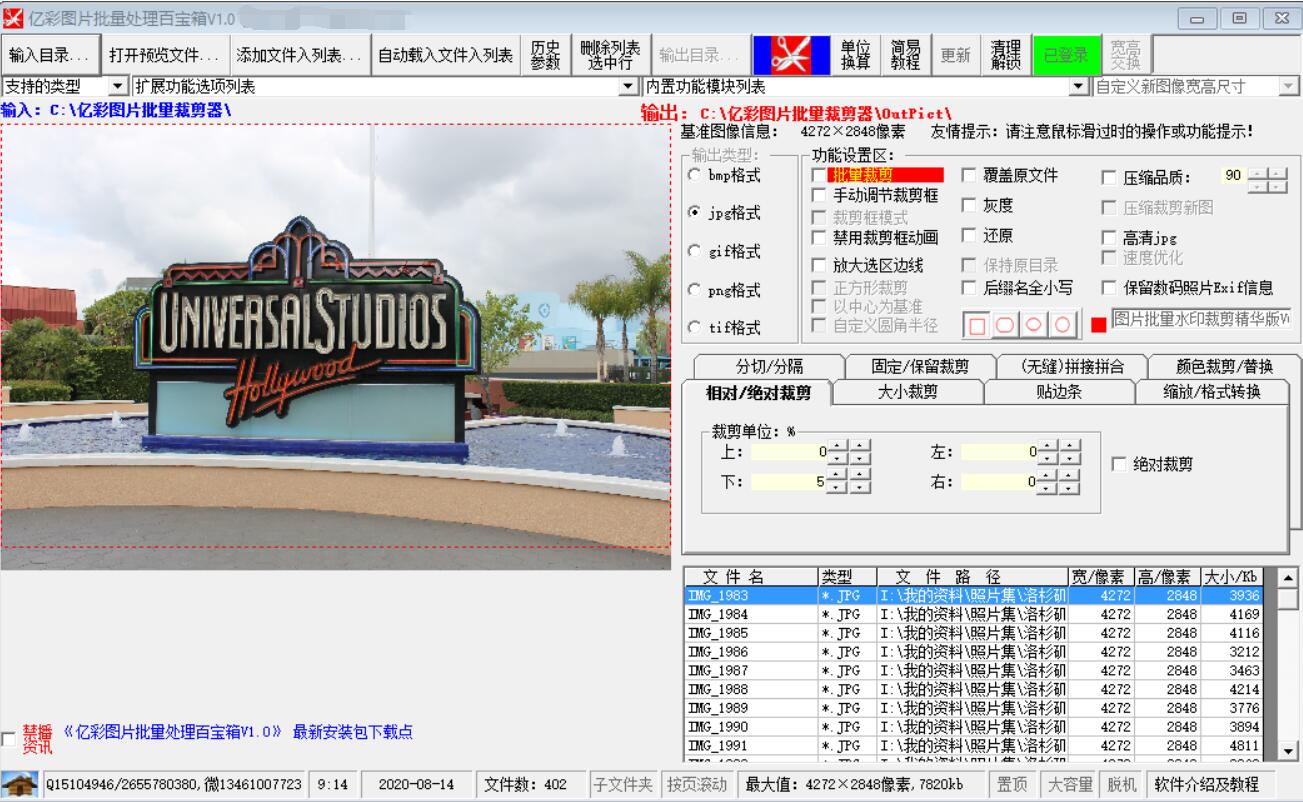Click the 文件名 column header
1303x802 pixels.
click(751, 577)
